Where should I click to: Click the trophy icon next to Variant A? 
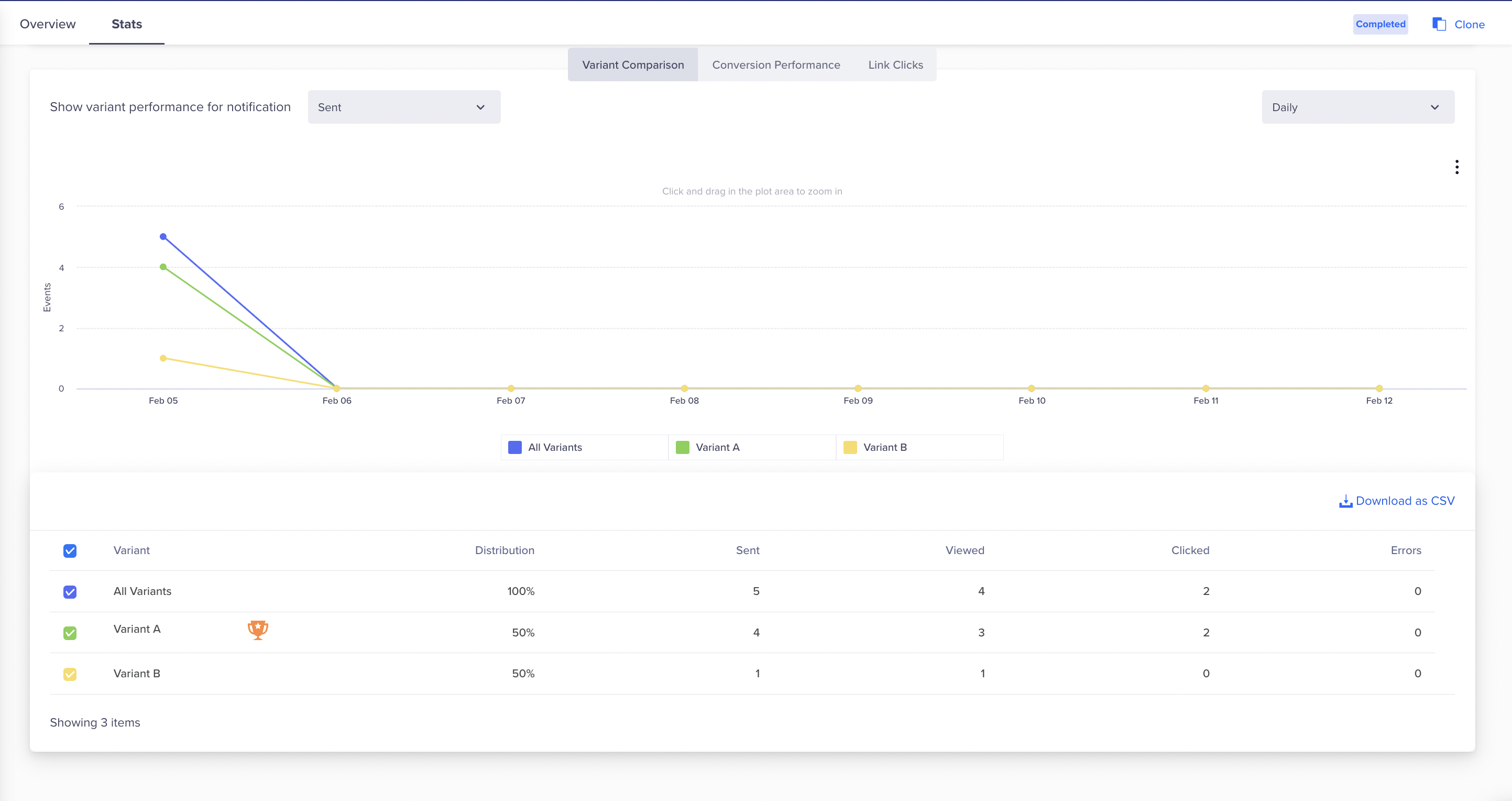[258, 630]
